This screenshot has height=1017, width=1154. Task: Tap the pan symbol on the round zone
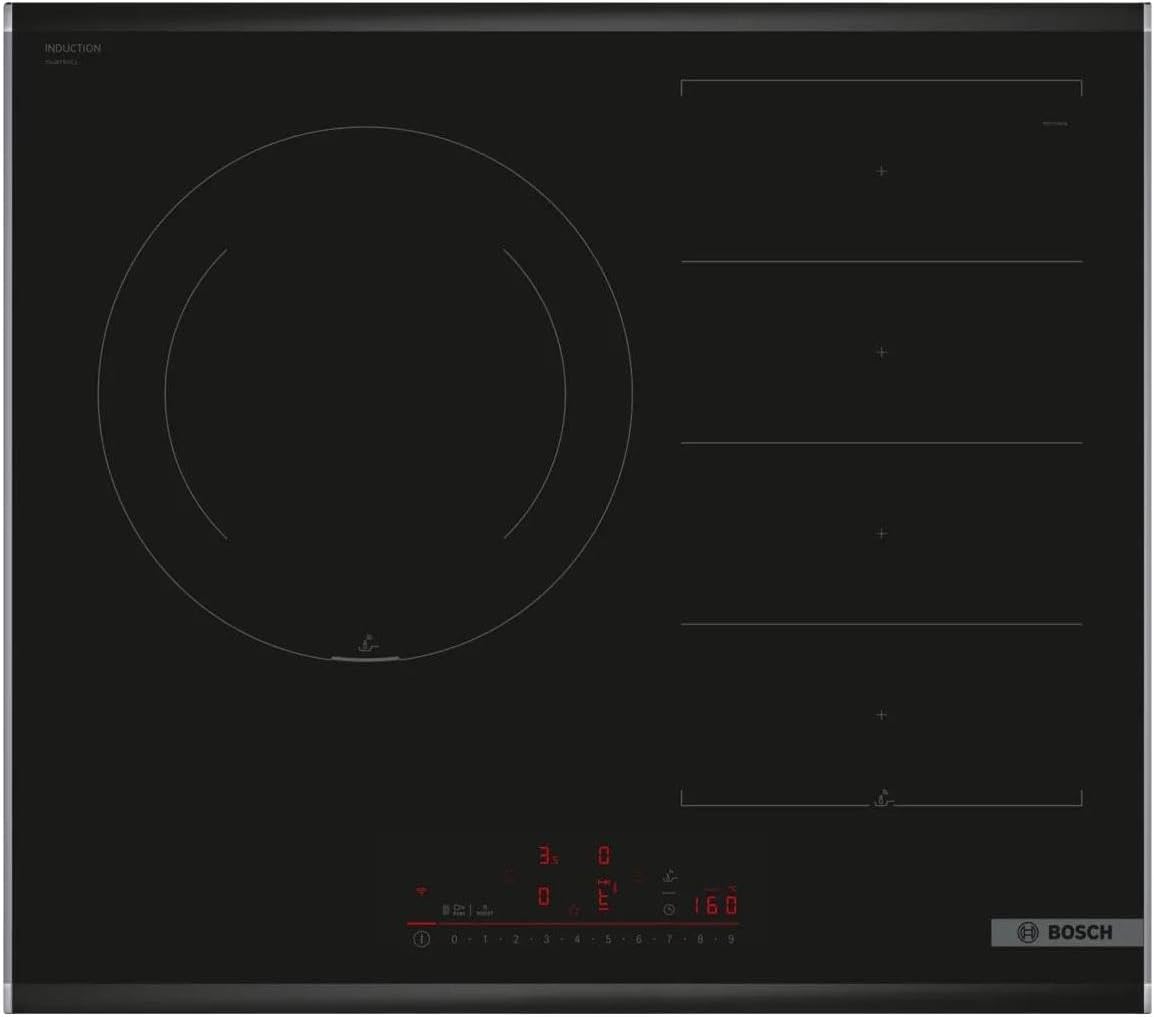click(x=367, y=642)
